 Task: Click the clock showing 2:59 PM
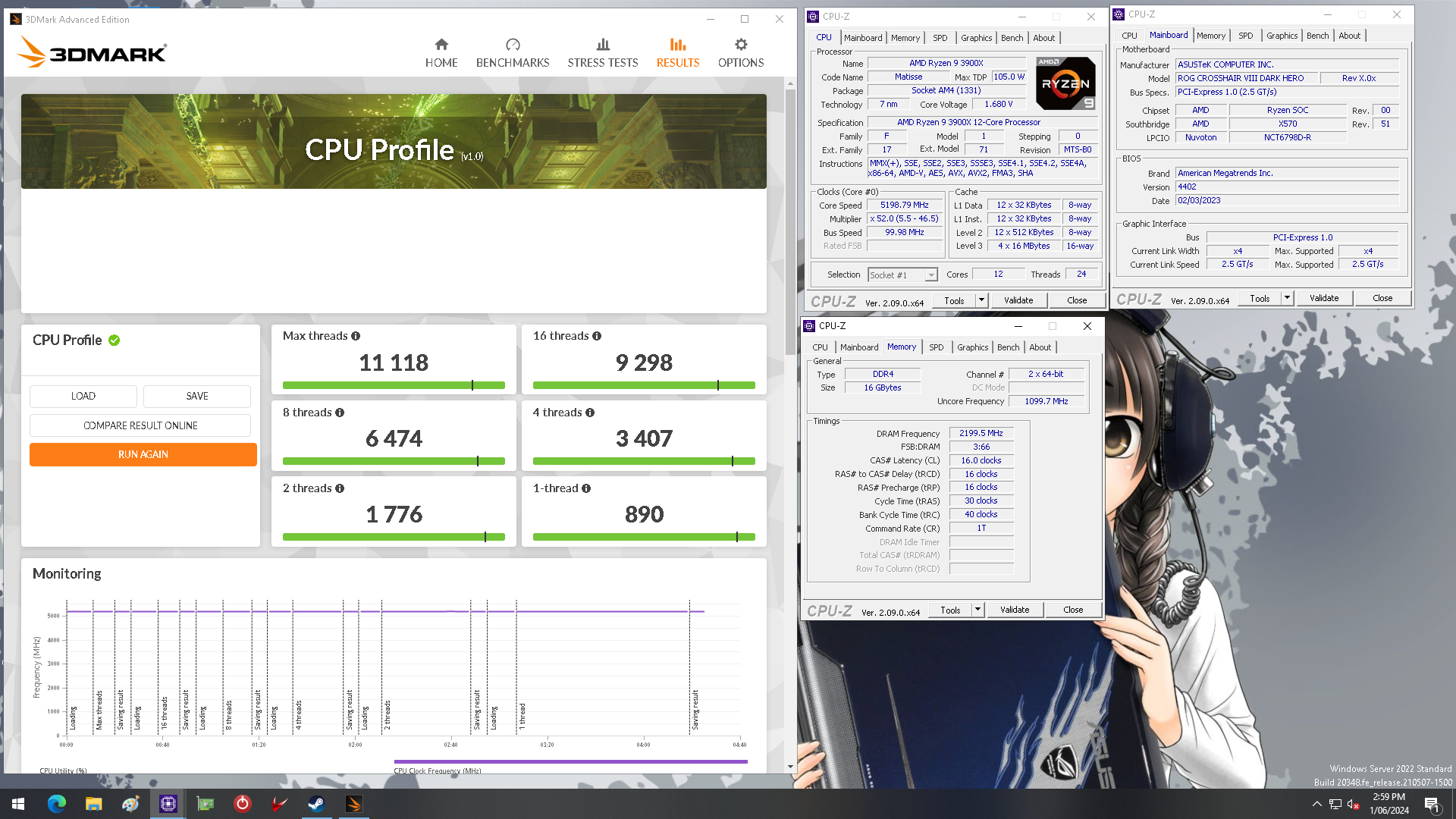point(1389,797)
